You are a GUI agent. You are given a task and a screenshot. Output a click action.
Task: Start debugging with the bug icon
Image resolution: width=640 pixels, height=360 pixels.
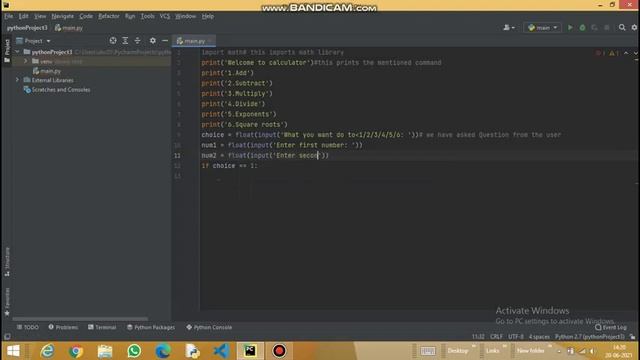click(582, 27)
